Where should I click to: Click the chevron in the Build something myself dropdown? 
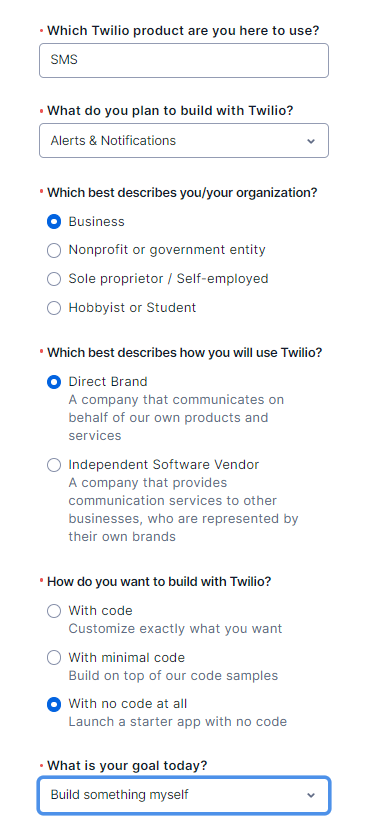tap(311, 795)
